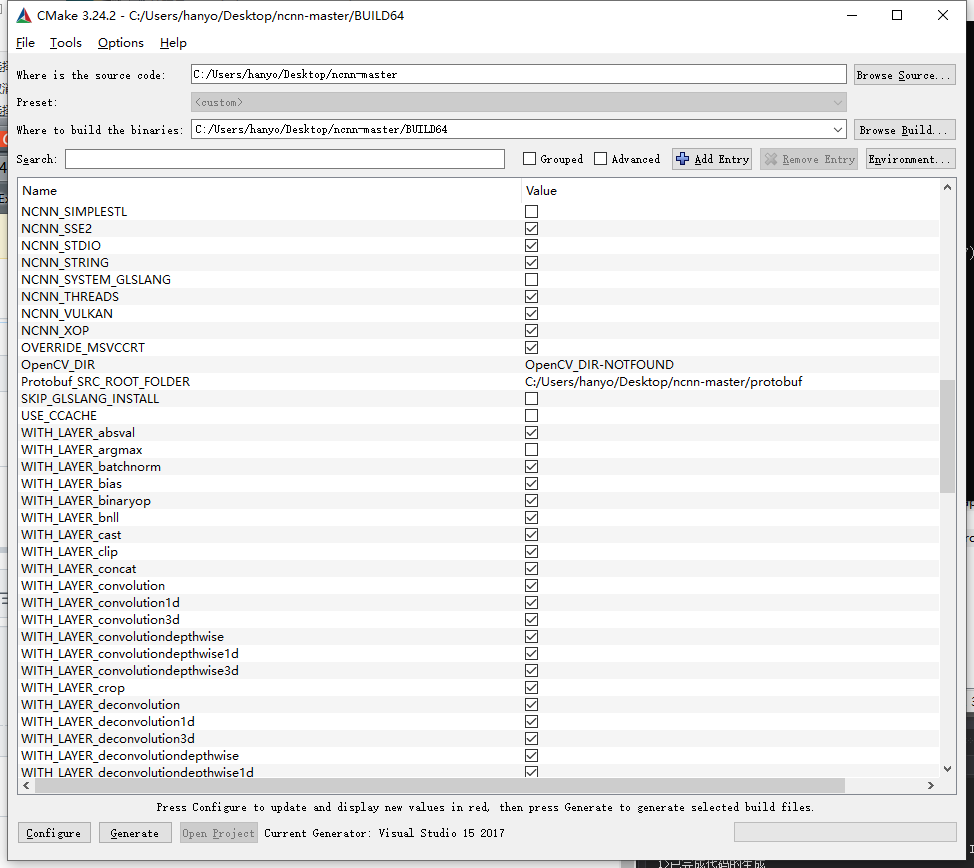Viewport: 974px width, 868px height.
Task: Uncheck NCNN_THREADS checkbox
Action: (531, 296)
